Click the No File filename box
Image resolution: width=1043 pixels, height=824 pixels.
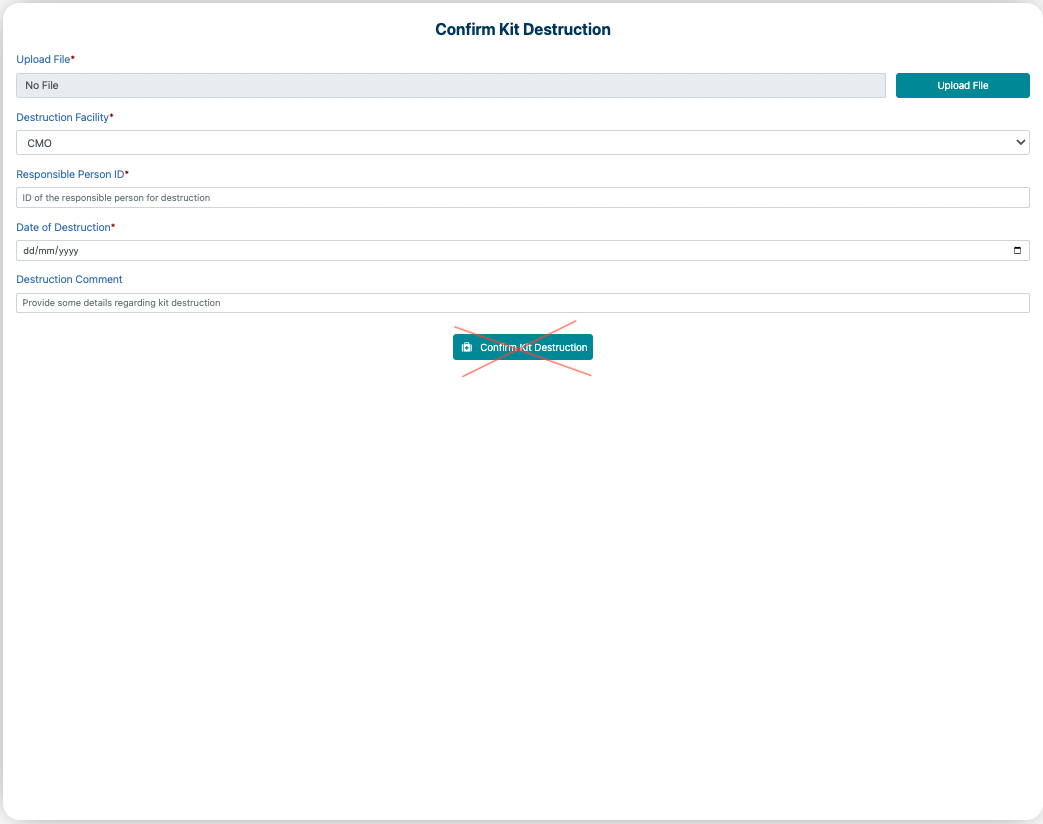point(450,85)
